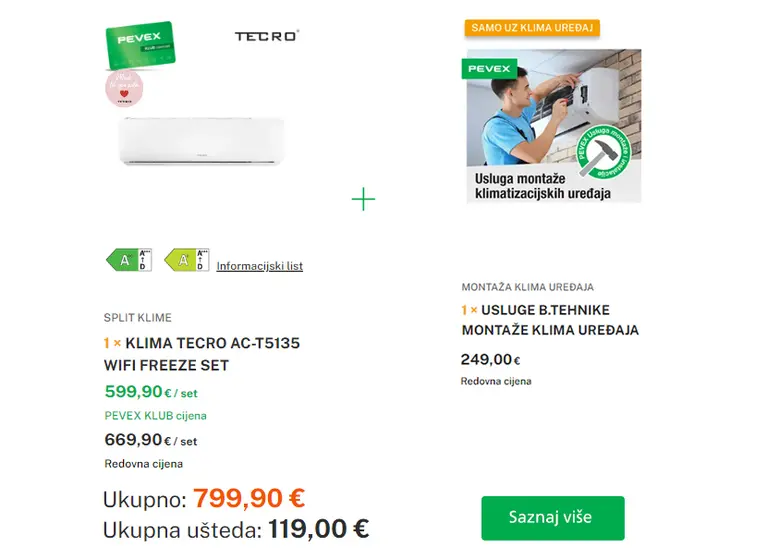The width and height of the screenshot is (767, 559).
Task: Open the first dark green energy label
Action: (x=129, y=260)
